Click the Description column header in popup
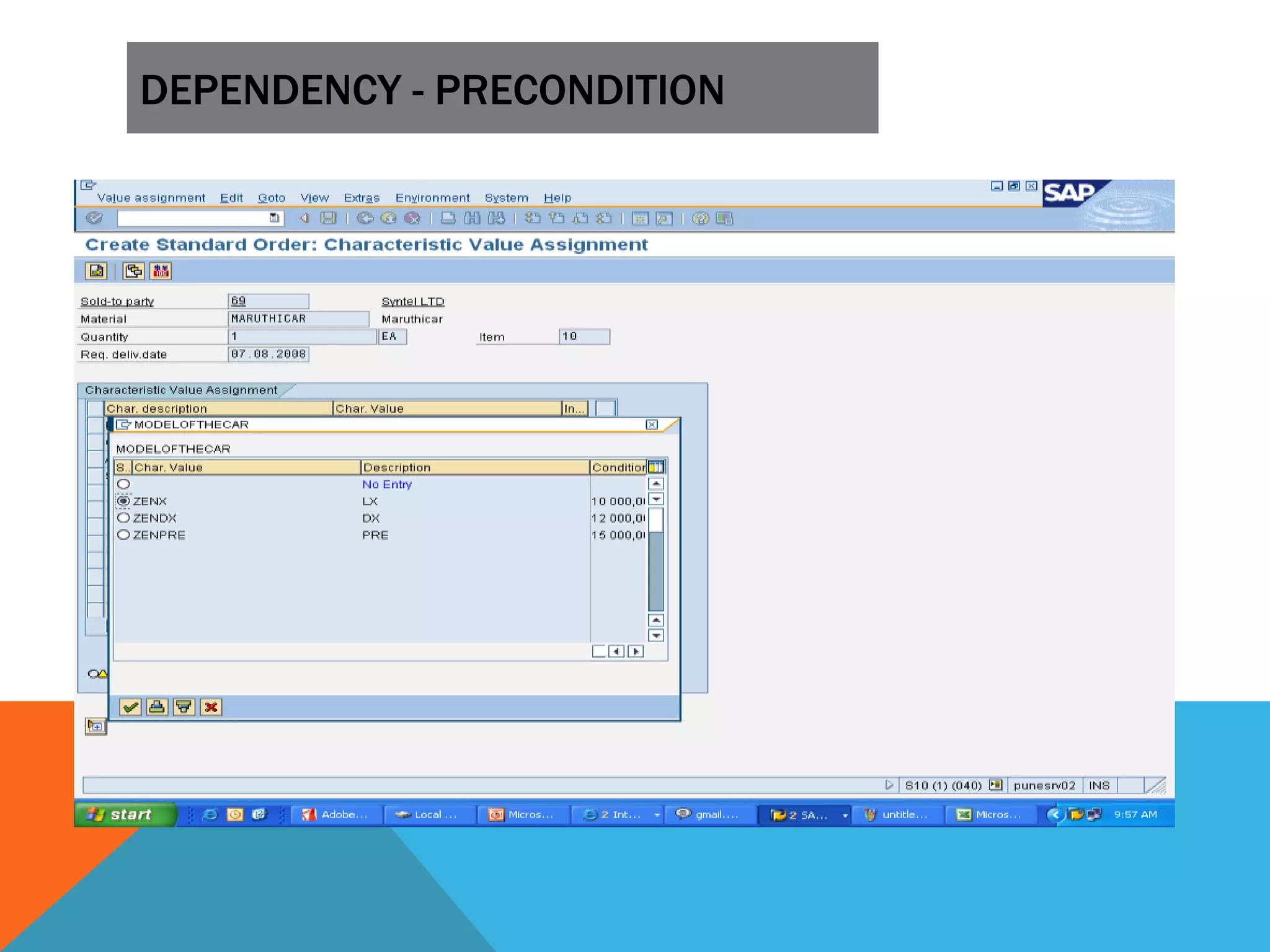This screenshot has width=1270, height=952. 474,467
